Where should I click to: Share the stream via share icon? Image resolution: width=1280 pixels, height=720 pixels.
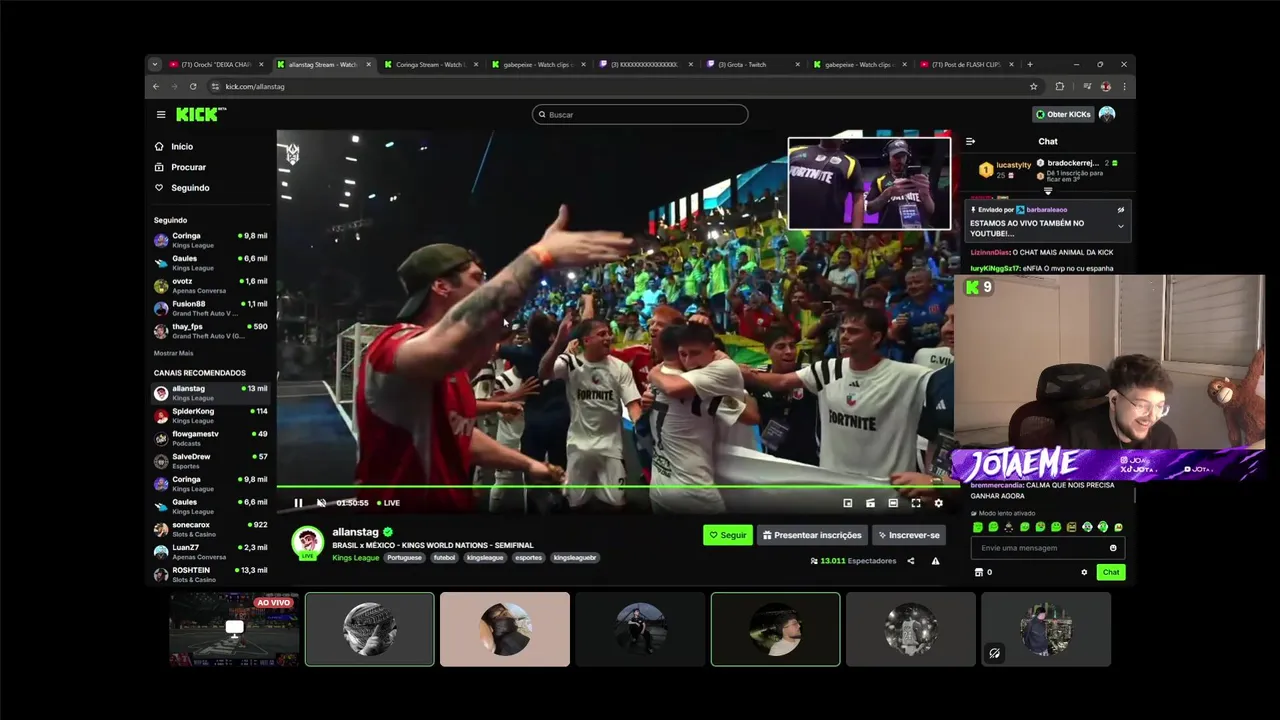tap(910, 561)
